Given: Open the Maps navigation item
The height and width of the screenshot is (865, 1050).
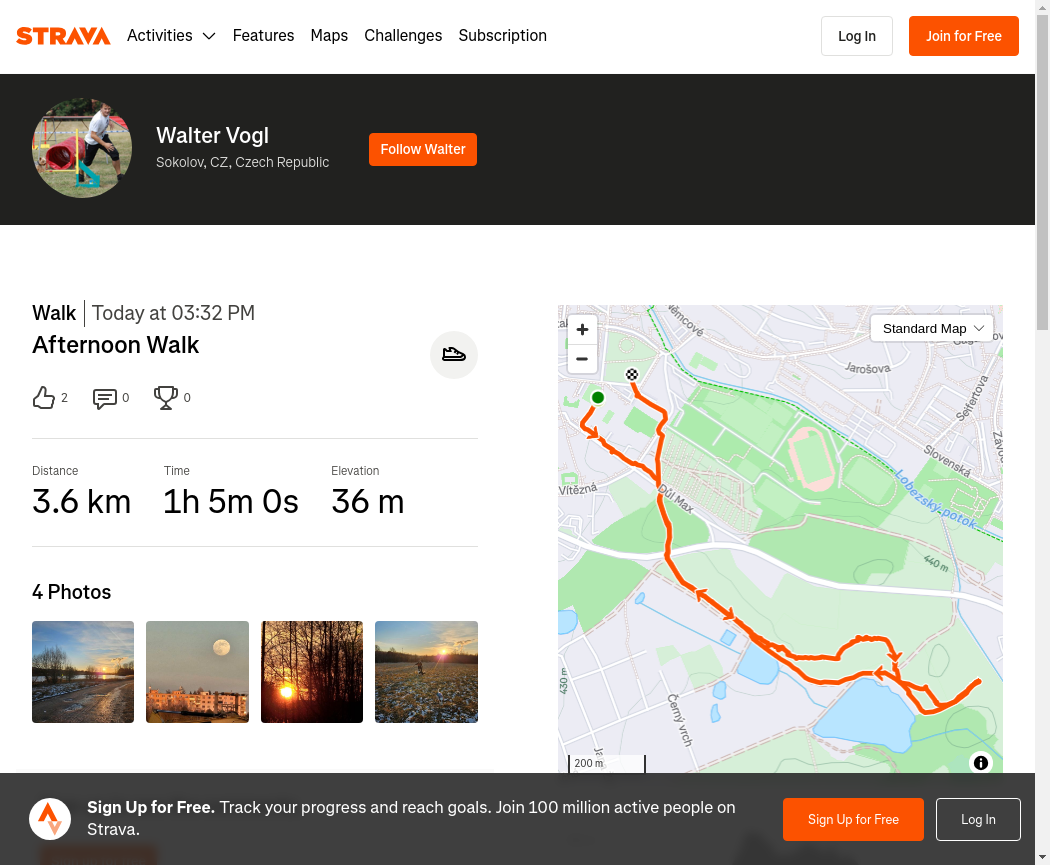Looking at the screenshot, I should pyautogui.click(x=329, y=36).
